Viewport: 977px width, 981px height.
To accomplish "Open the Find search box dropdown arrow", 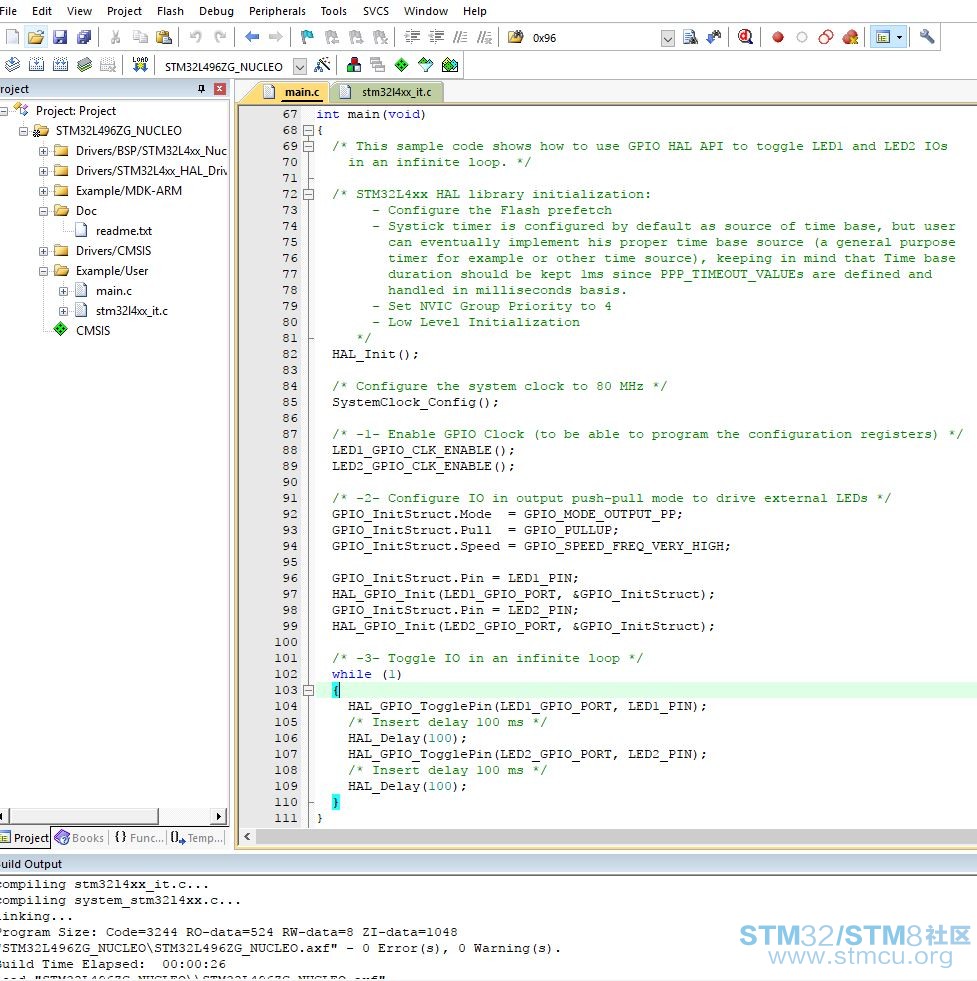I will tap(667, 38).
